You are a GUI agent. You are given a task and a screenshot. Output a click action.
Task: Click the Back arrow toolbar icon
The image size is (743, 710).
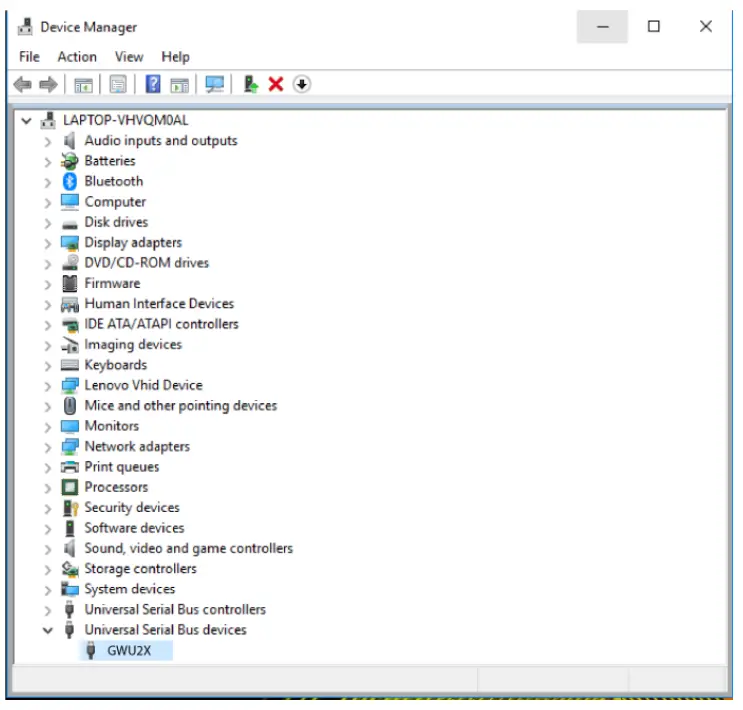(x=22, y=85)
